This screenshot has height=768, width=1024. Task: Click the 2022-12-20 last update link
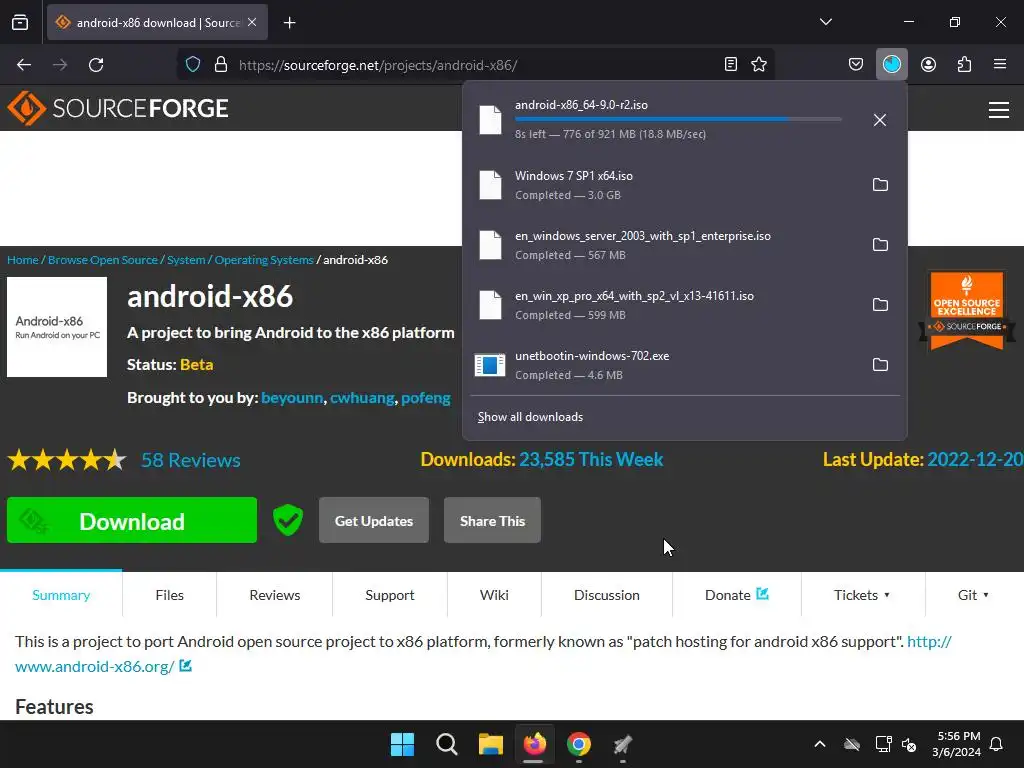(x=975, y=460)
